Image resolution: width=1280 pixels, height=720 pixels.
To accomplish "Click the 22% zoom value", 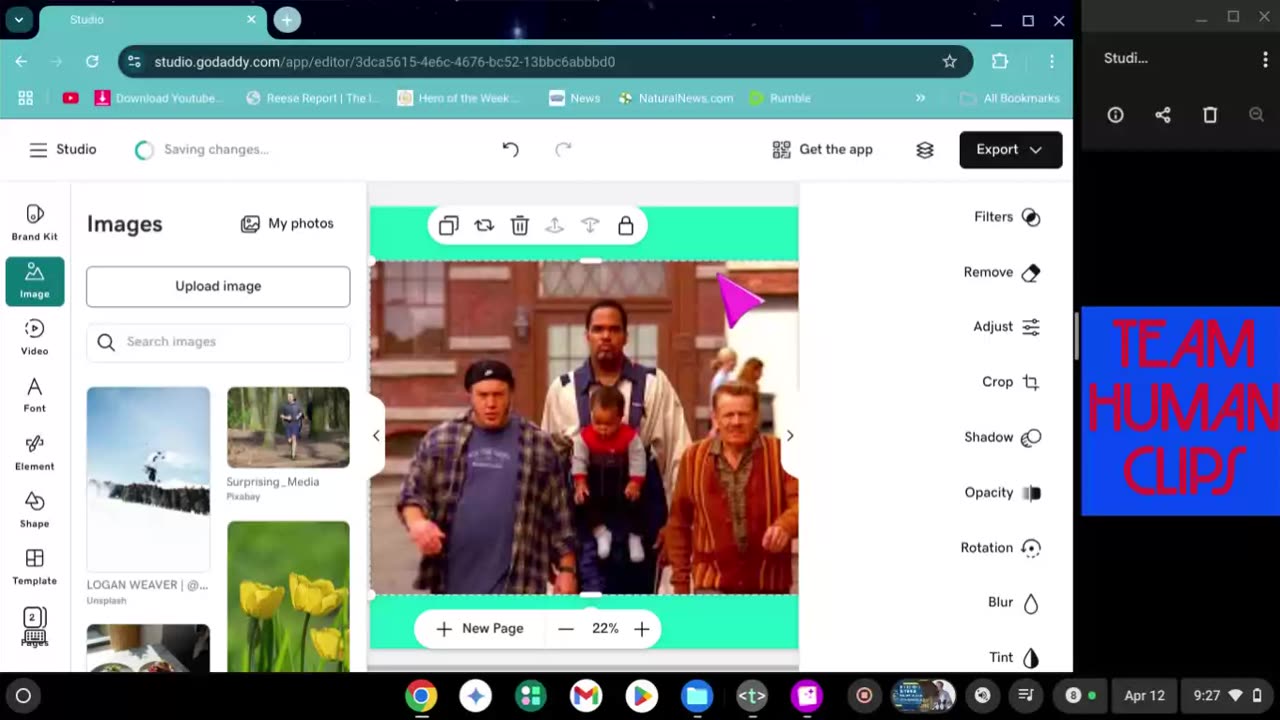I will coord(605,629).
